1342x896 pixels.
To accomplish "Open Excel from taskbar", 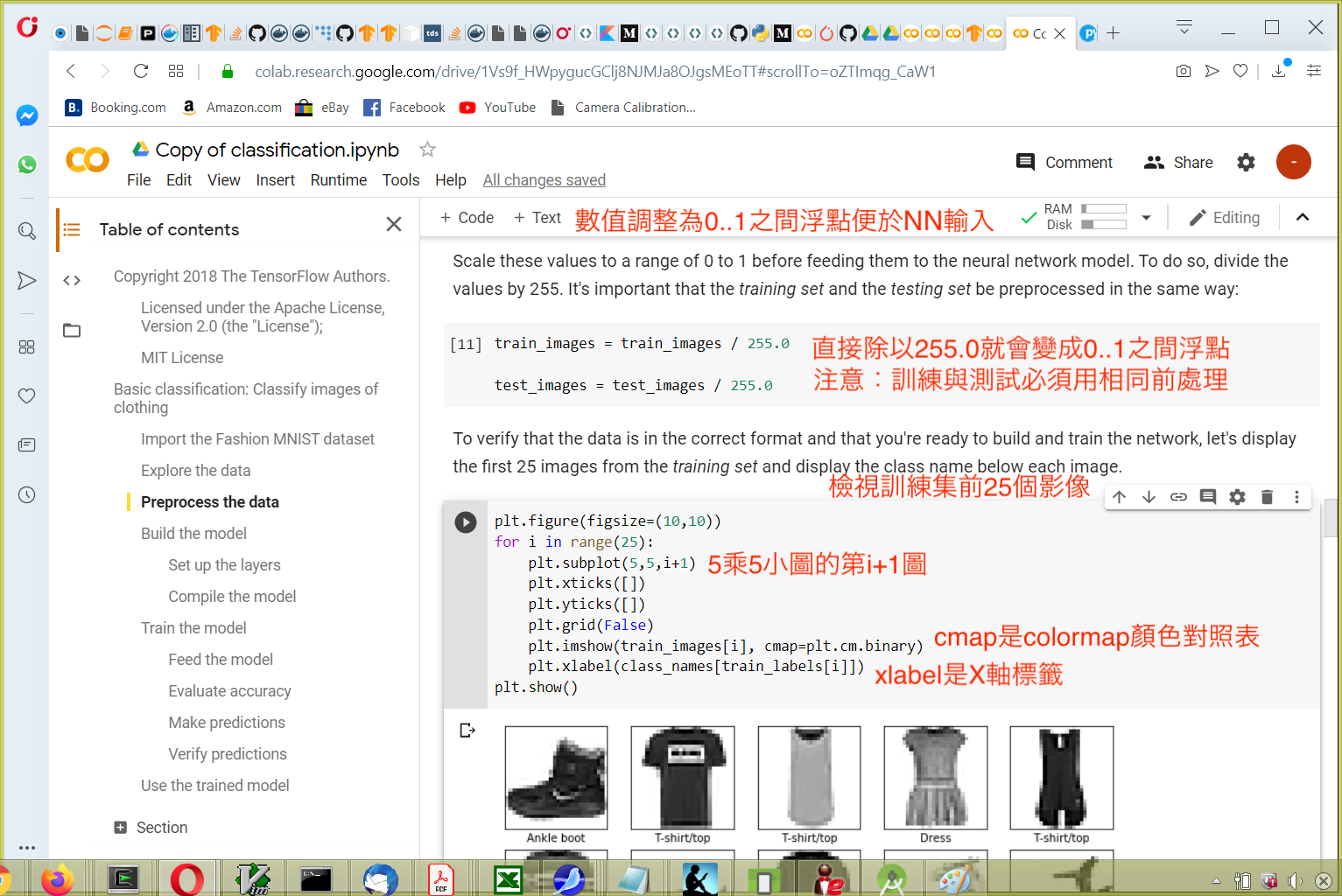I will 508,879.
